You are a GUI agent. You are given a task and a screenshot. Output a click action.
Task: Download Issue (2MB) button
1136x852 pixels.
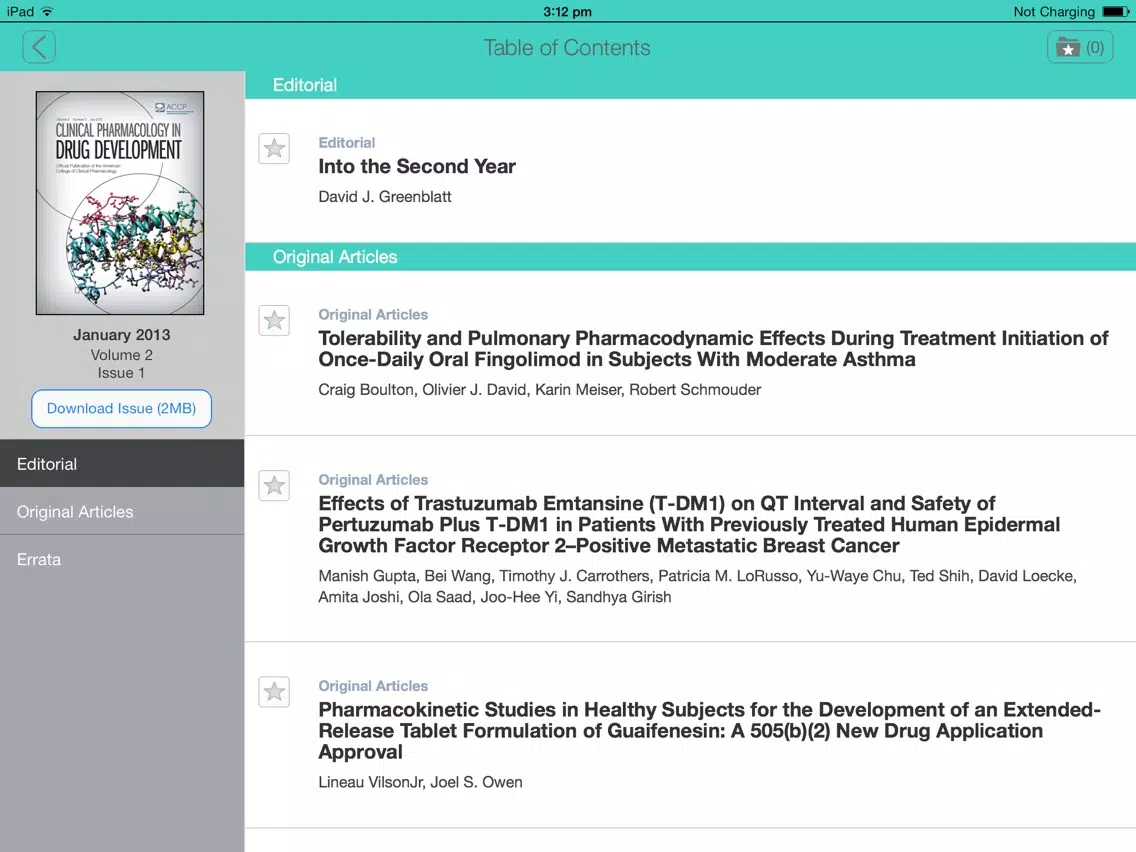click(x=122, y=409)
